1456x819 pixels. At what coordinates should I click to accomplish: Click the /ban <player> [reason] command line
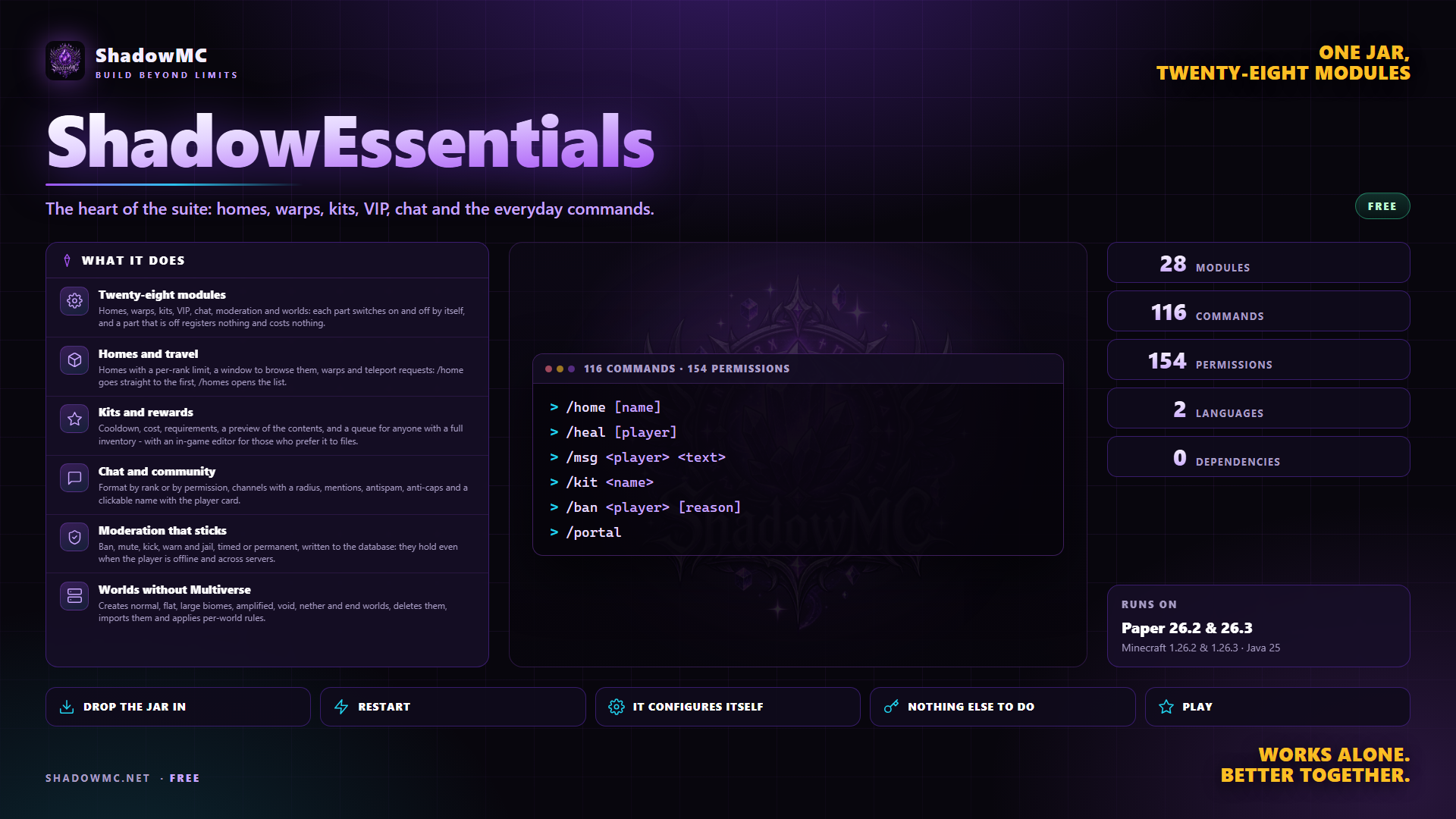click(645, 507)
